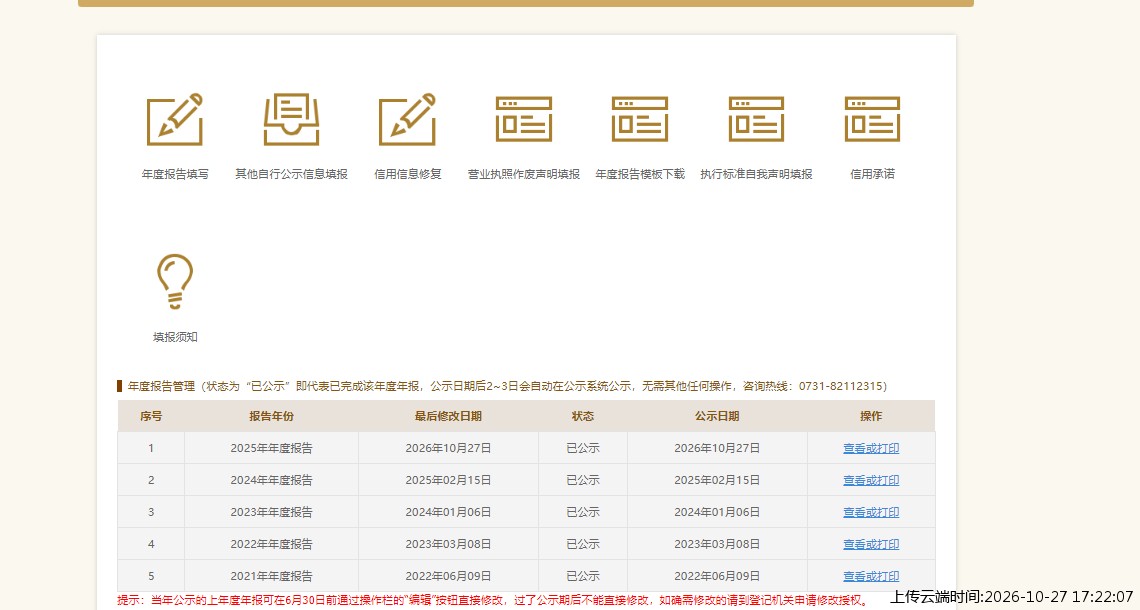1140x610 pixels.
Task: Select last-modified date 2025年02月15日
Action: click(448, 480)
